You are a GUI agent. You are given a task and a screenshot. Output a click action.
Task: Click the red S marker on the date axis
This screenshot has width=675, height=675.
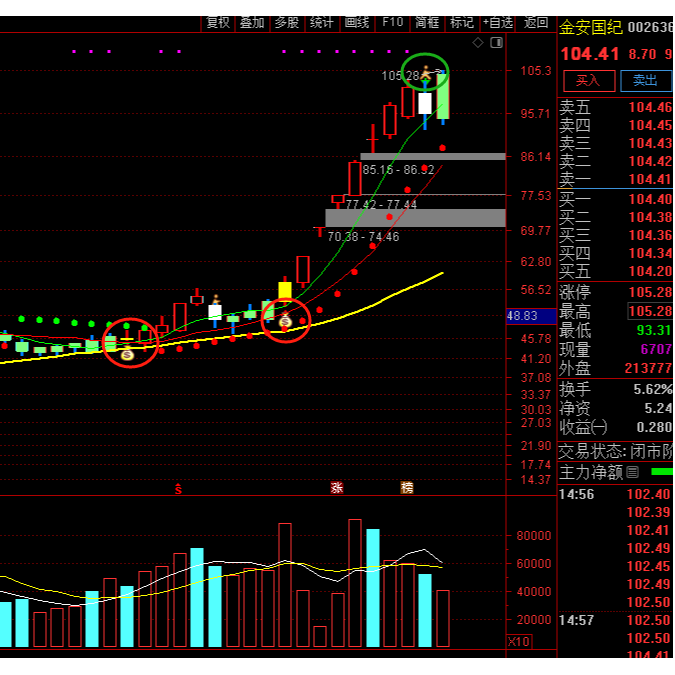pos(178,489)
